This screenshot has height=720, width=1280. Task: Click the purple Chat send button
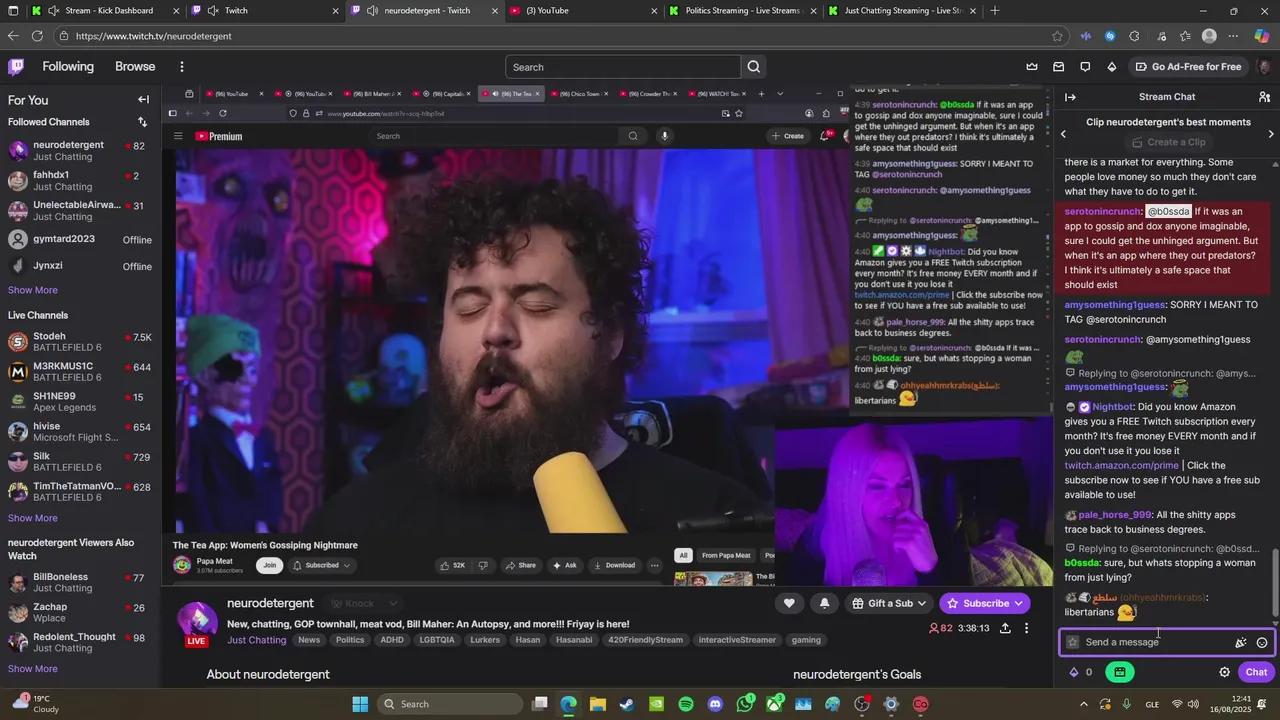coord(1256,672)
